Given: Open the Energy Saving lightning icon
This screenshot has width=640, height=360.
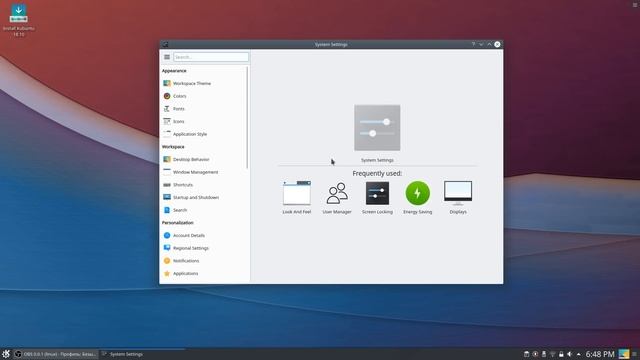Looking at the screenshot, I should coord(418,193).
